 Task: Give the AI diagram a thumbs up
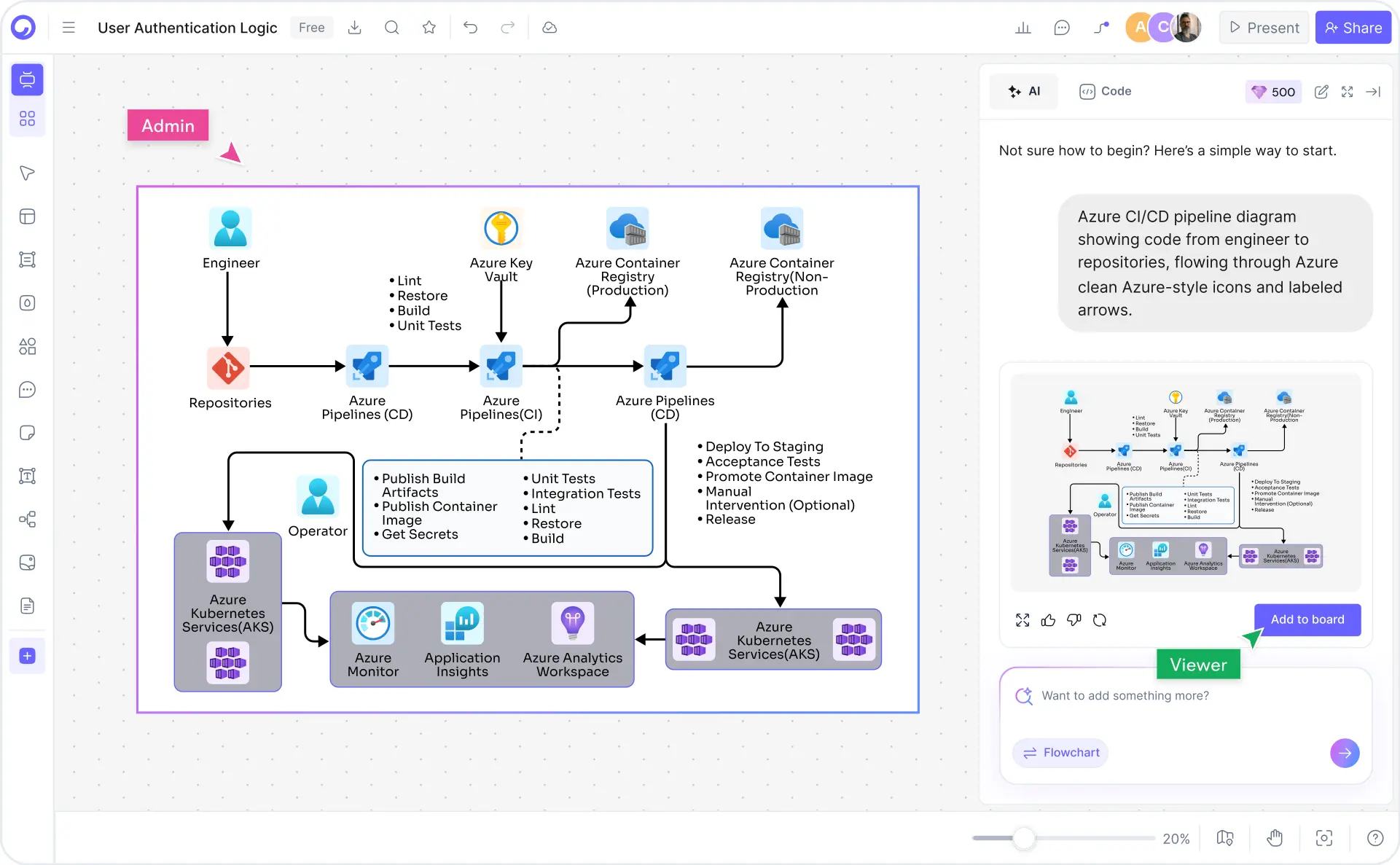pos(1048,620)
